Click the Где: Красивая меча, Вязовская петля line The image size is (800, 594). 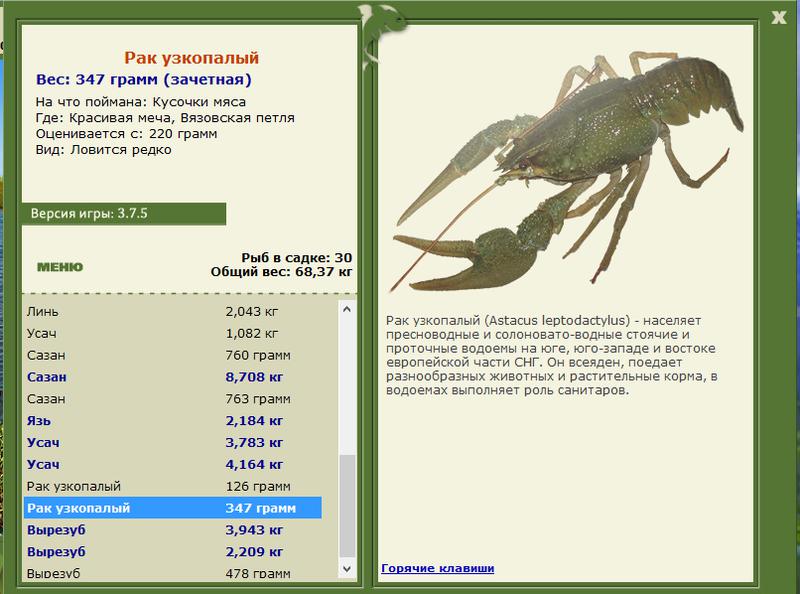click(x=165, y=118)
